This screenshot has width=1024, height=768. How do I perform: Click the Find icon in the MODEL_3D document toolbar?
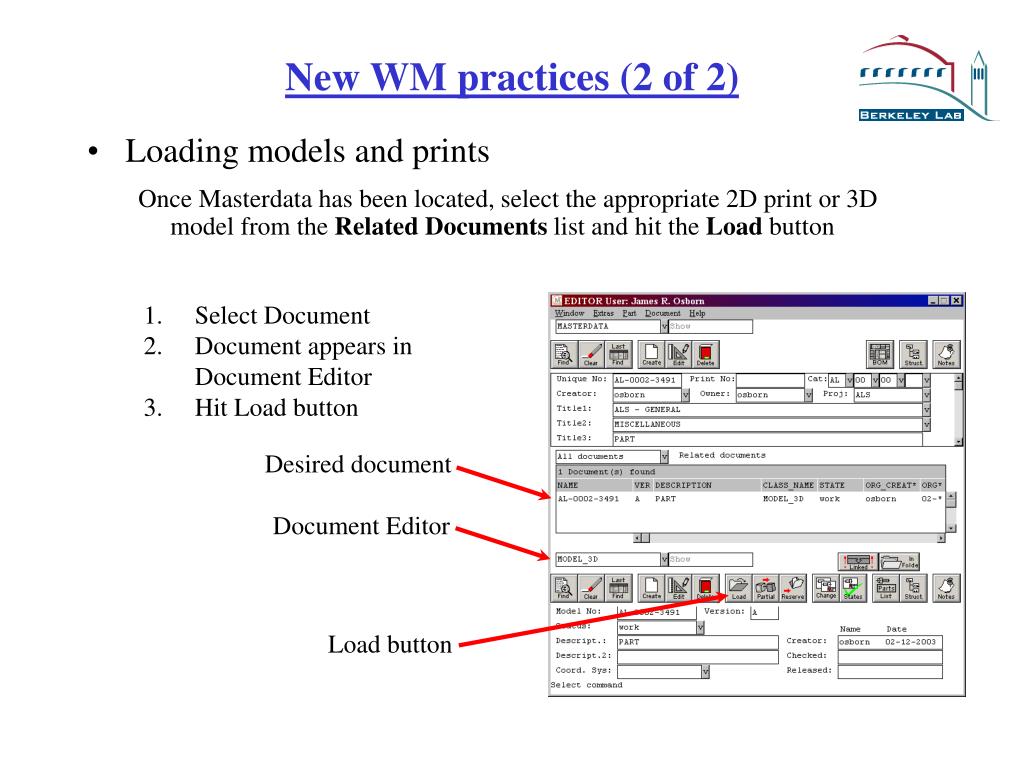point(564,588)
